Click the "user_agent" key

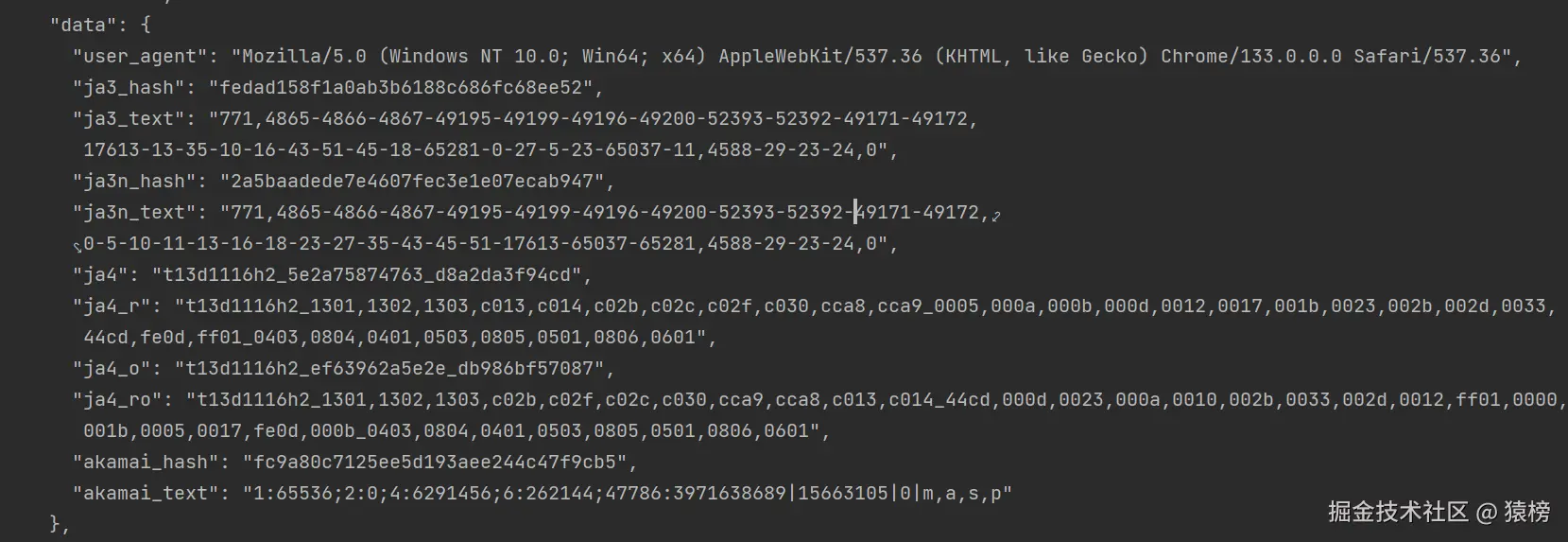(x=139, y=57)
